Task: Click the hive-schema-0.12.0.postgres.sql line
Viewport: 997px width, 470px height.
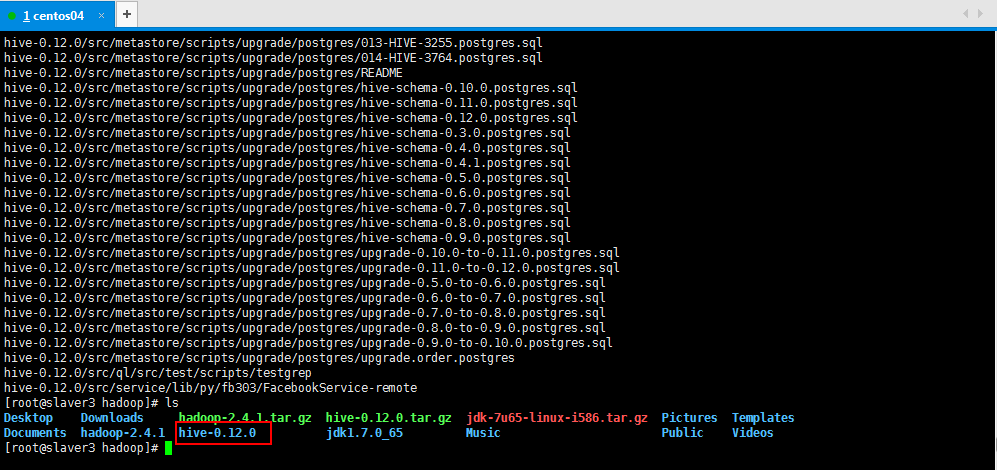Action: coord(291,118)
